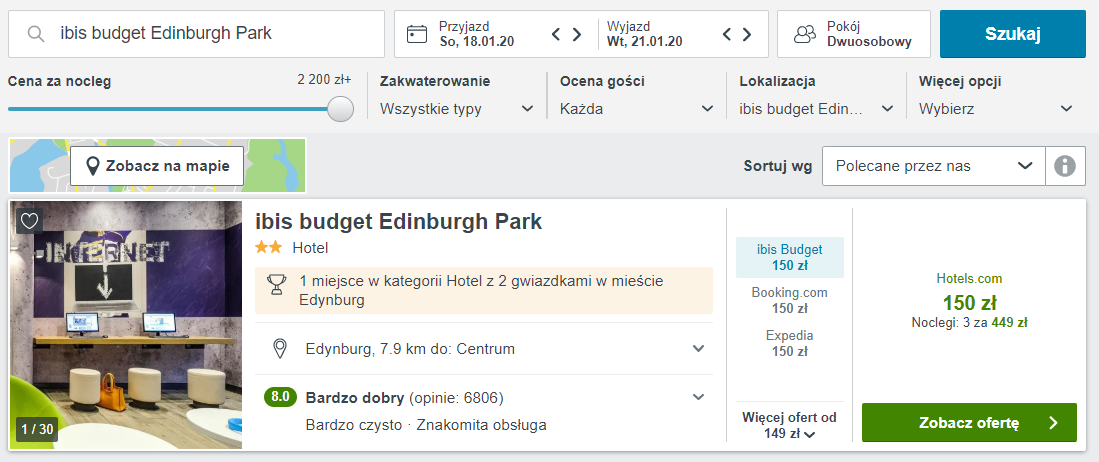Expand the Edynburg location details chevron
The width and height of the screenshot is (1099, 462).
pos(698,348)
